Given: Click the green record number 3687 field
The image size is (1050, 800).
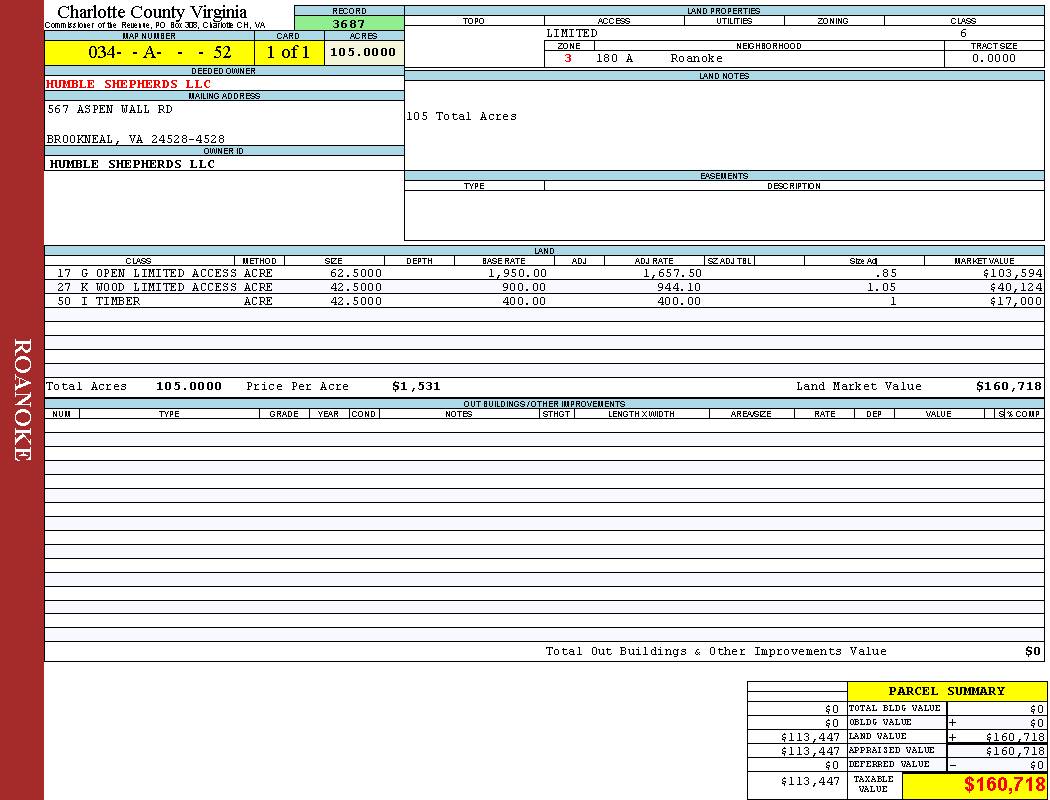Looking at the screenshot, I should click(x=349, y=24).
